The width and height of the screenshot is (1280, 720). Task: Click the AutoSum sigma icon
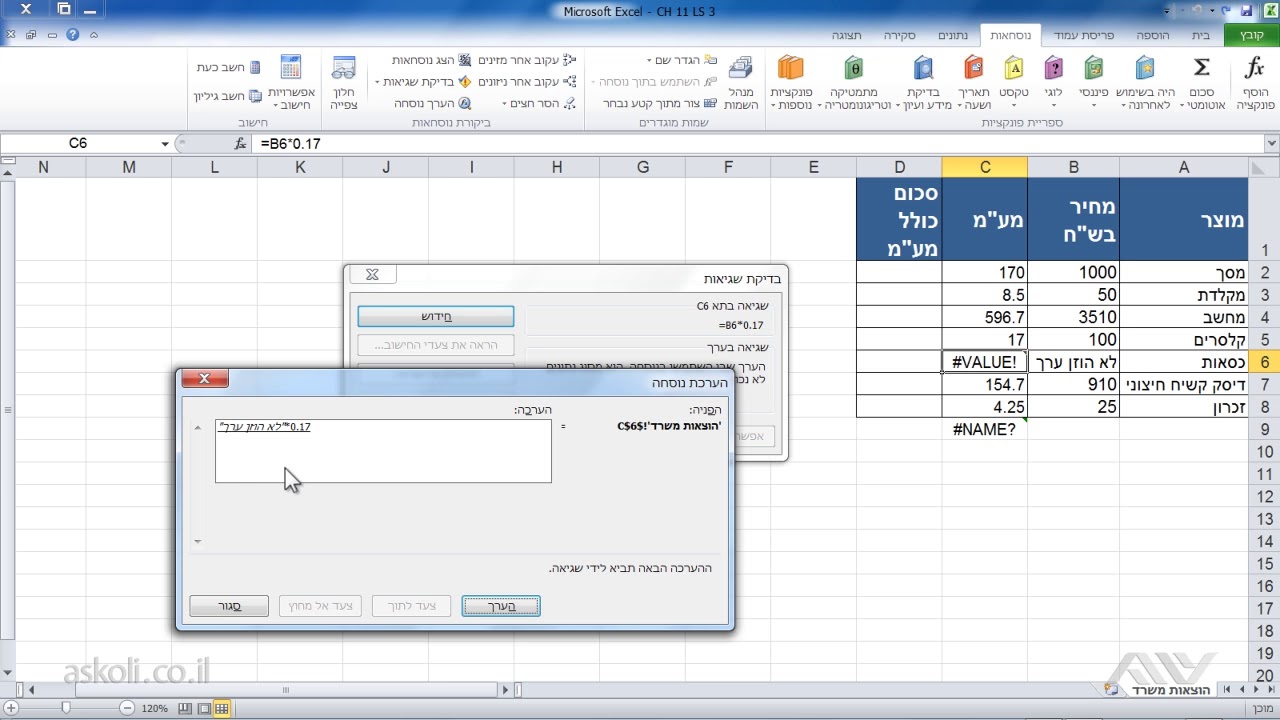point(1201,68)
